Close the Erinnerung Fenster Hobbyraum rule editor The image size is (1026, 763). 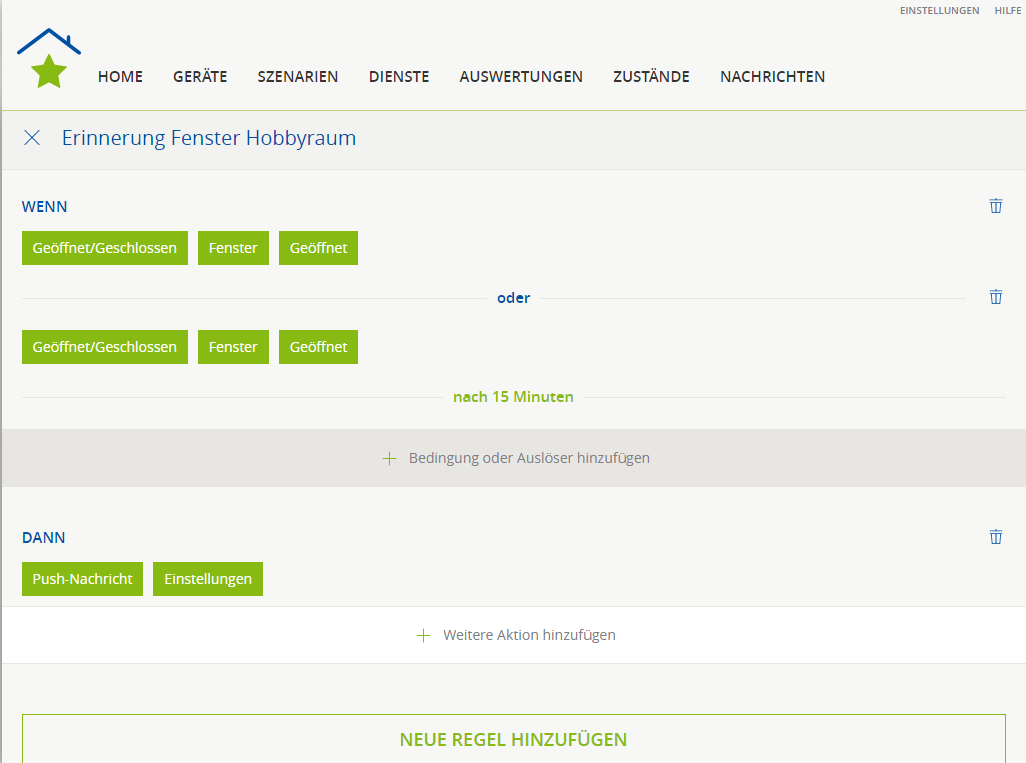[32, 138]
